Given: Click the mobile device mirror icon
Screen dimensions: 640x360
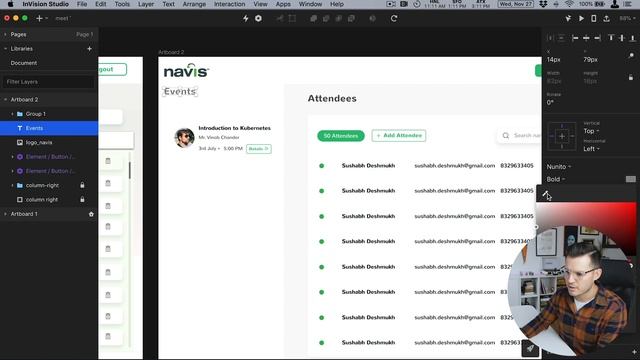Looking at the screenshot, I should pos(594,18).
